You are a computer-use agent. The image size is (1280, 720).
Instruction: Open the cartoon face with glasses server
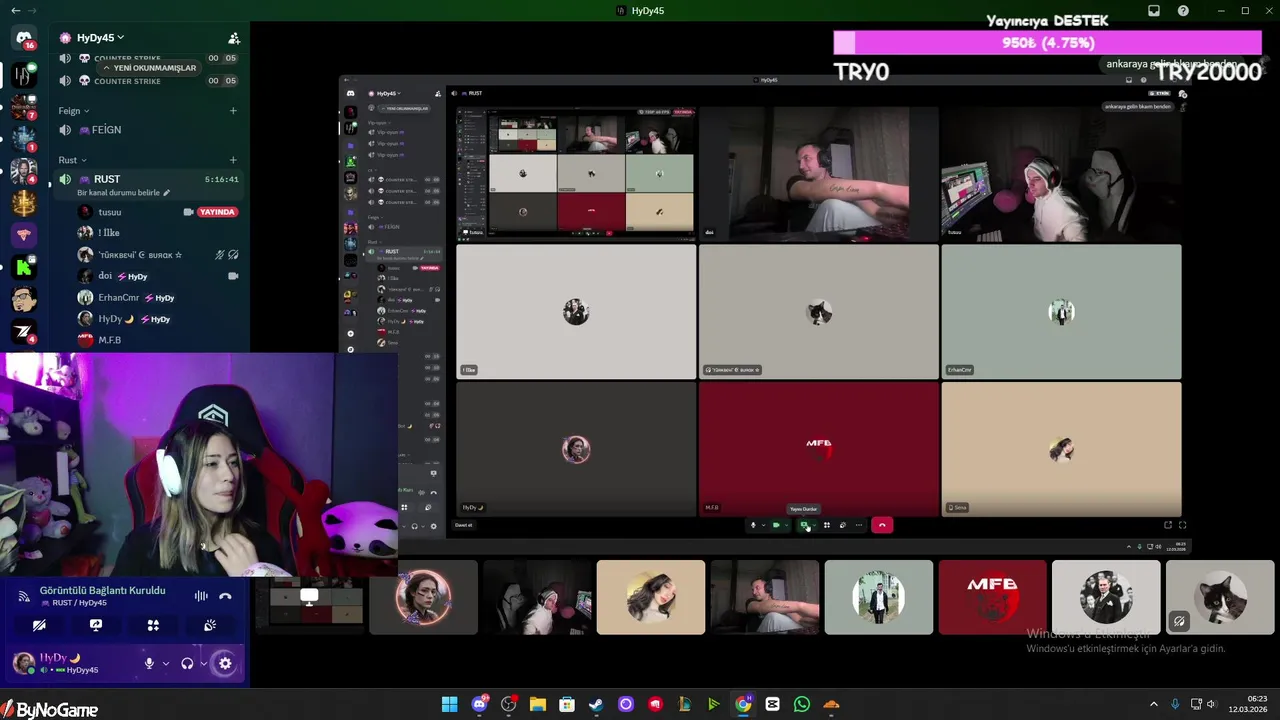pyautogui.click(x=24, y=299)
